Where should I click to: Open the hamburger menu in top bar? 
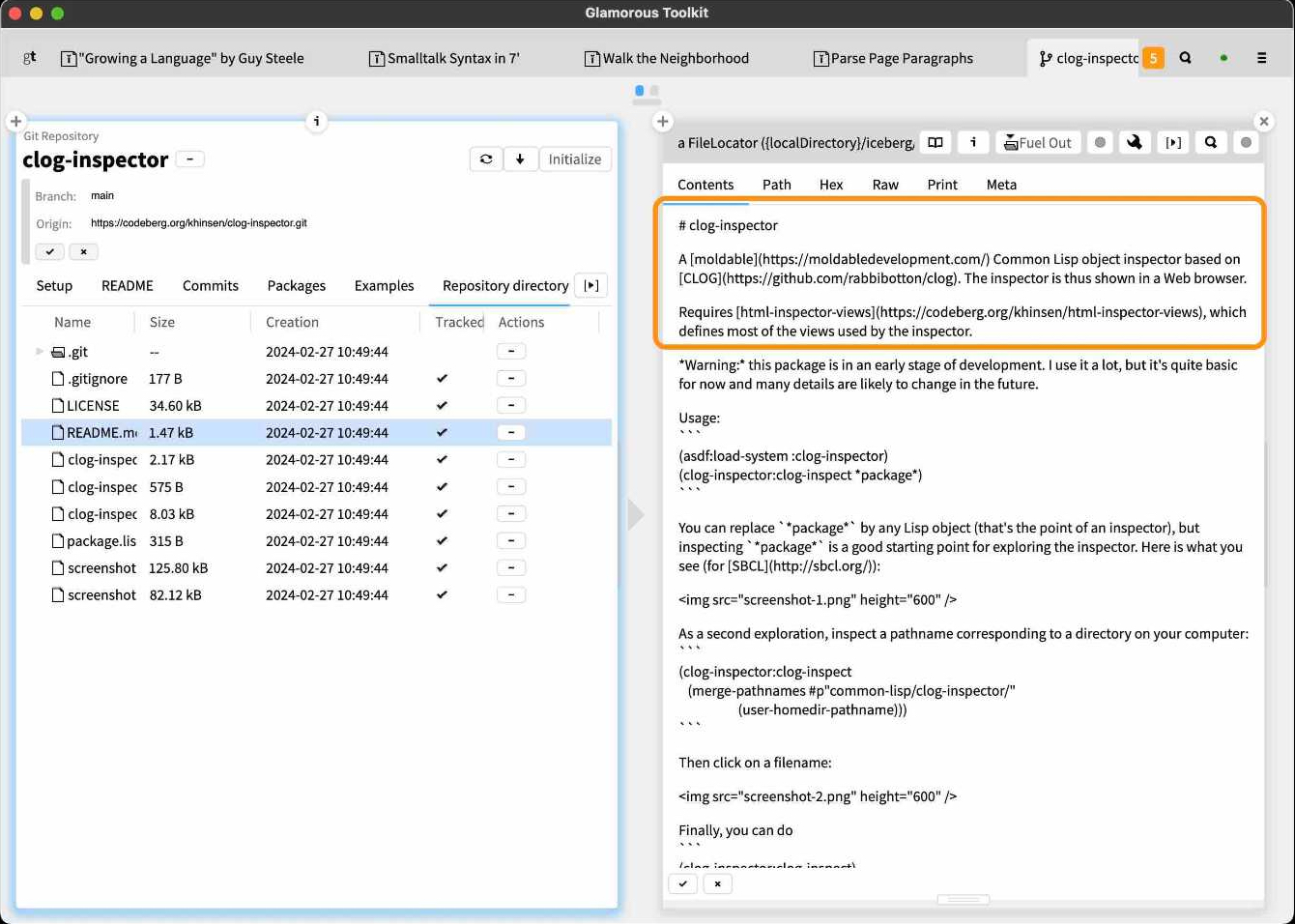pos(1261,58)
